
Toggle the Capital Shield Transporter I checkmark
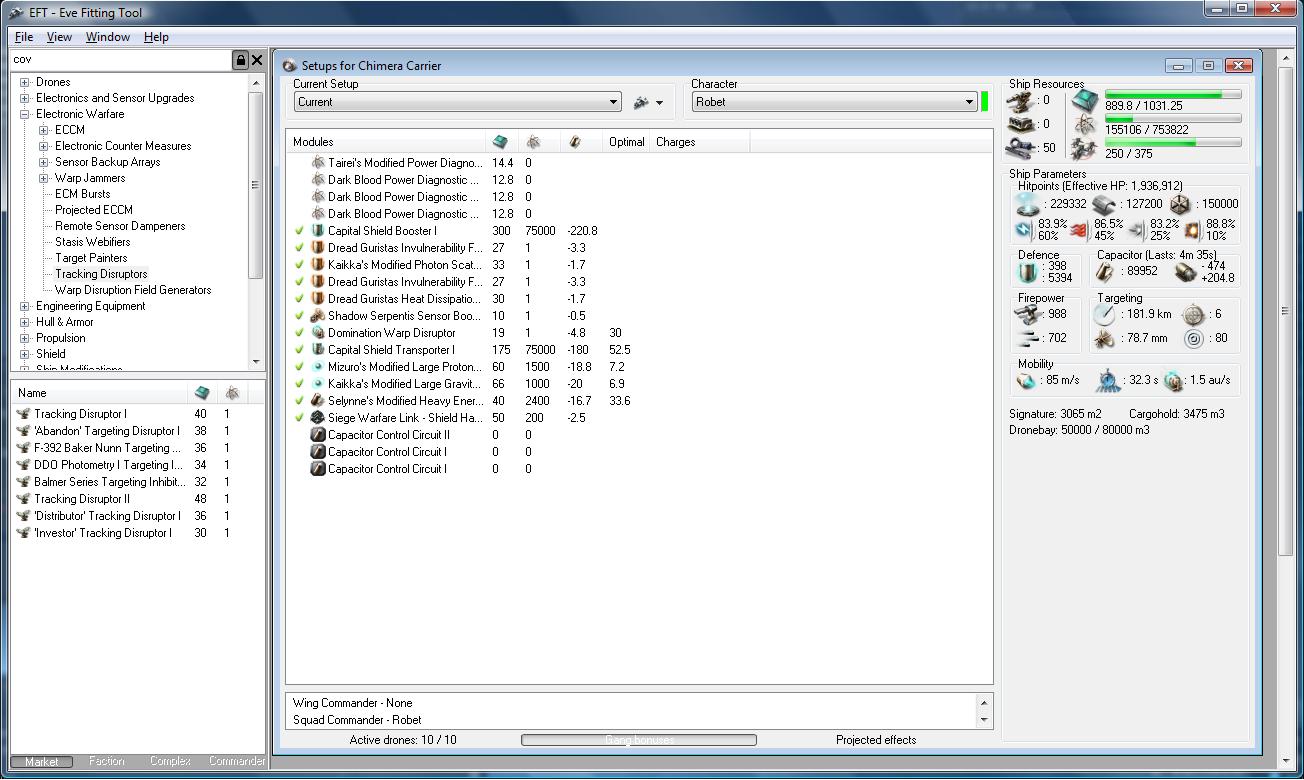[299, 350]
